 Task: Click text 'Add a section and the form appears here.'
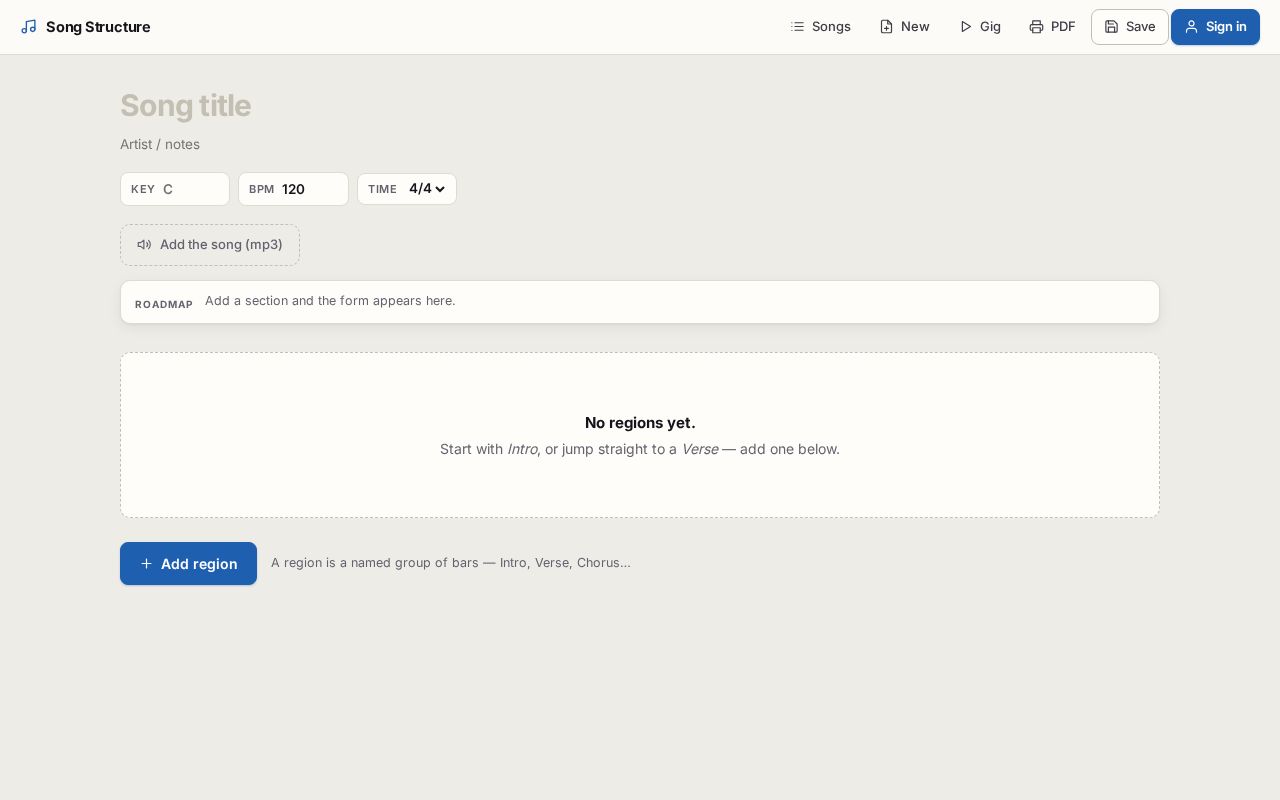pyautogui.click(x=330, y=301)
